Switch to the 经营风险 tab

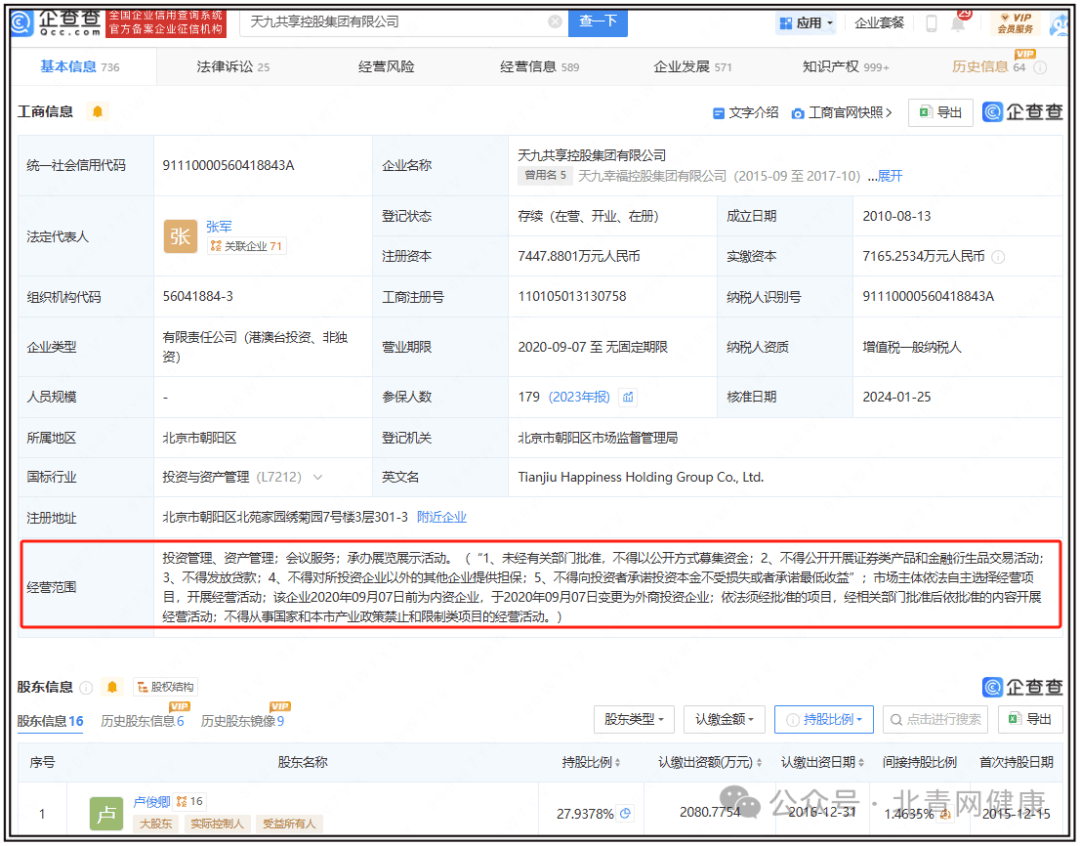(x=386, y=67)
